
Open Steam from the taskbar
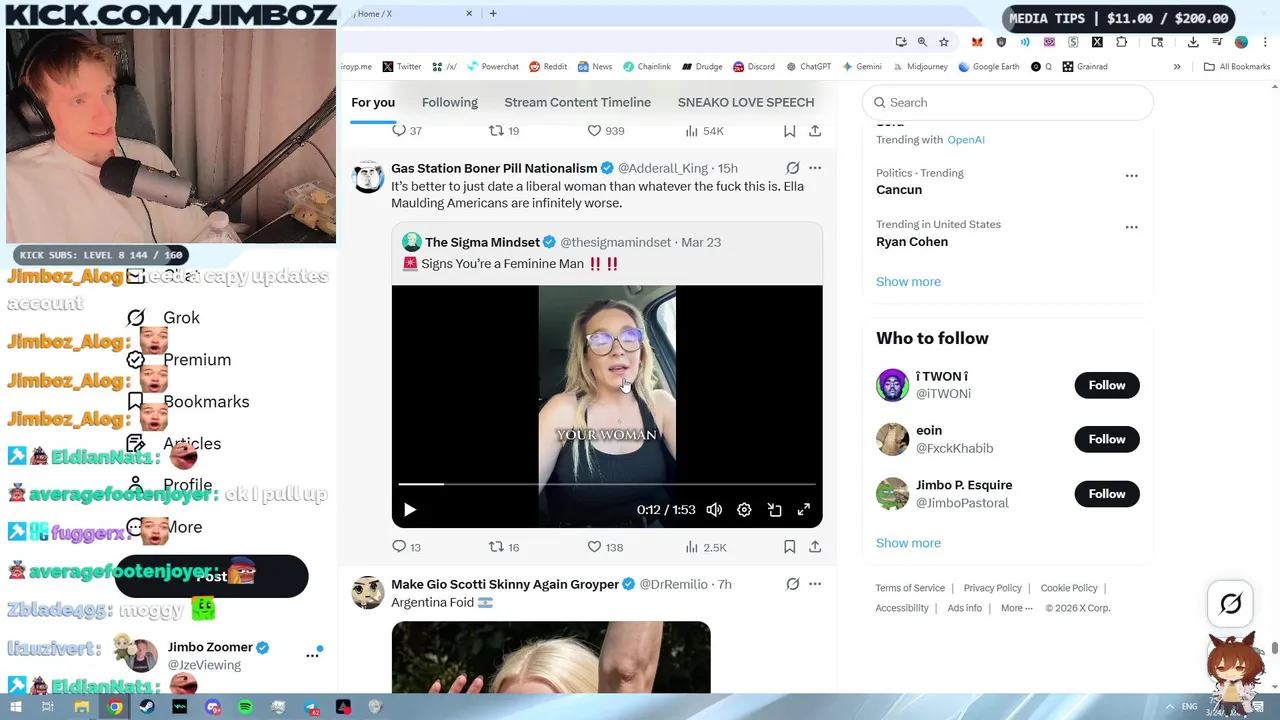coord(147,707)
